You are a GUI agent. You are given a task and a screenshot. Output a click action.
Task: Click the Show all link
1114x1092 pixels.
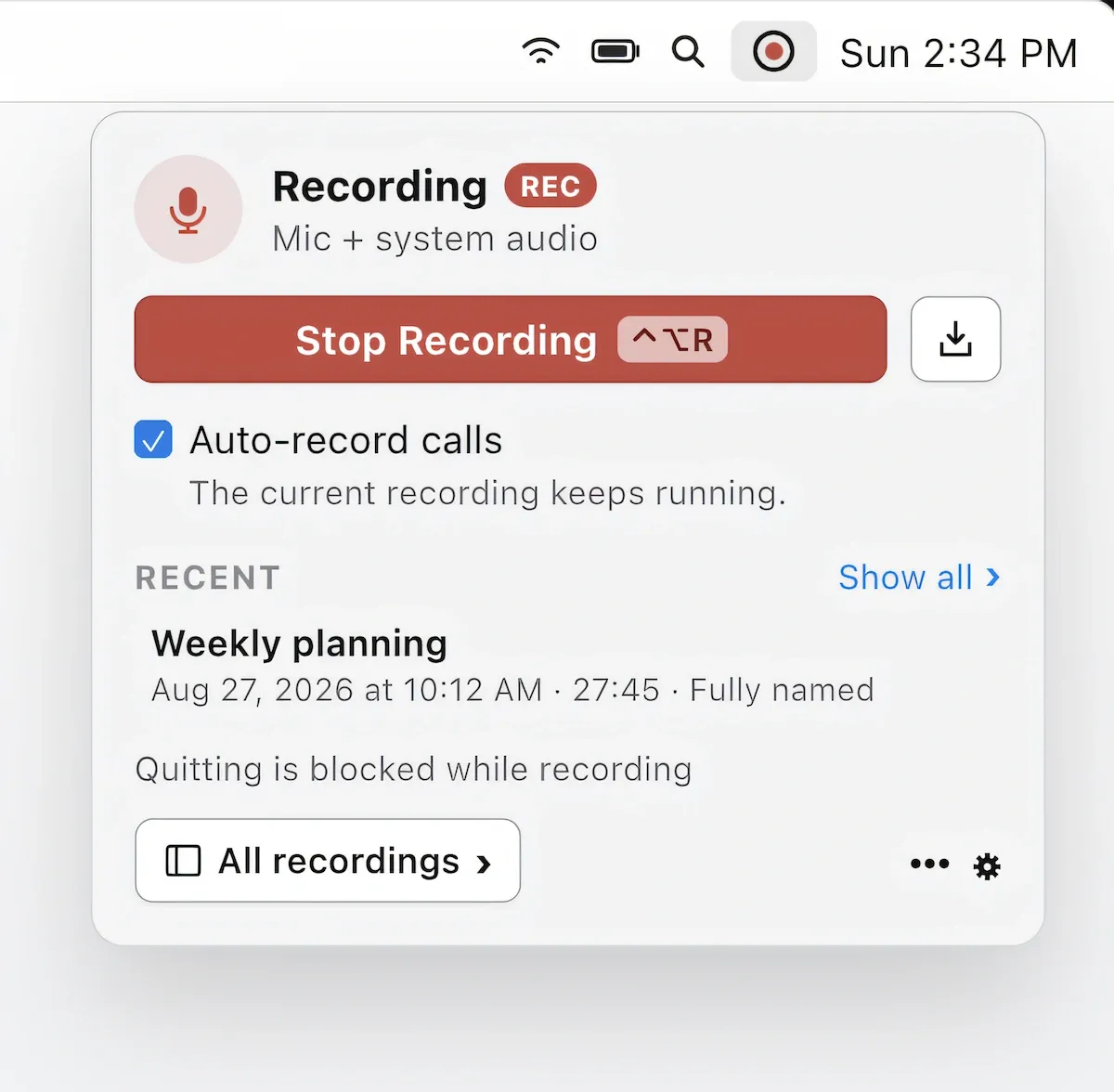pyautogui.click(x=919, y=578)
